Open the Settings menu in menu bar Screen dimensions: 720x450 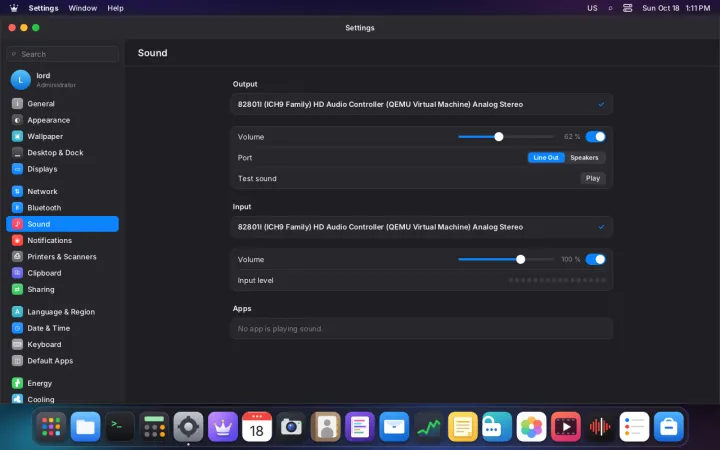[x=43, y=8]
